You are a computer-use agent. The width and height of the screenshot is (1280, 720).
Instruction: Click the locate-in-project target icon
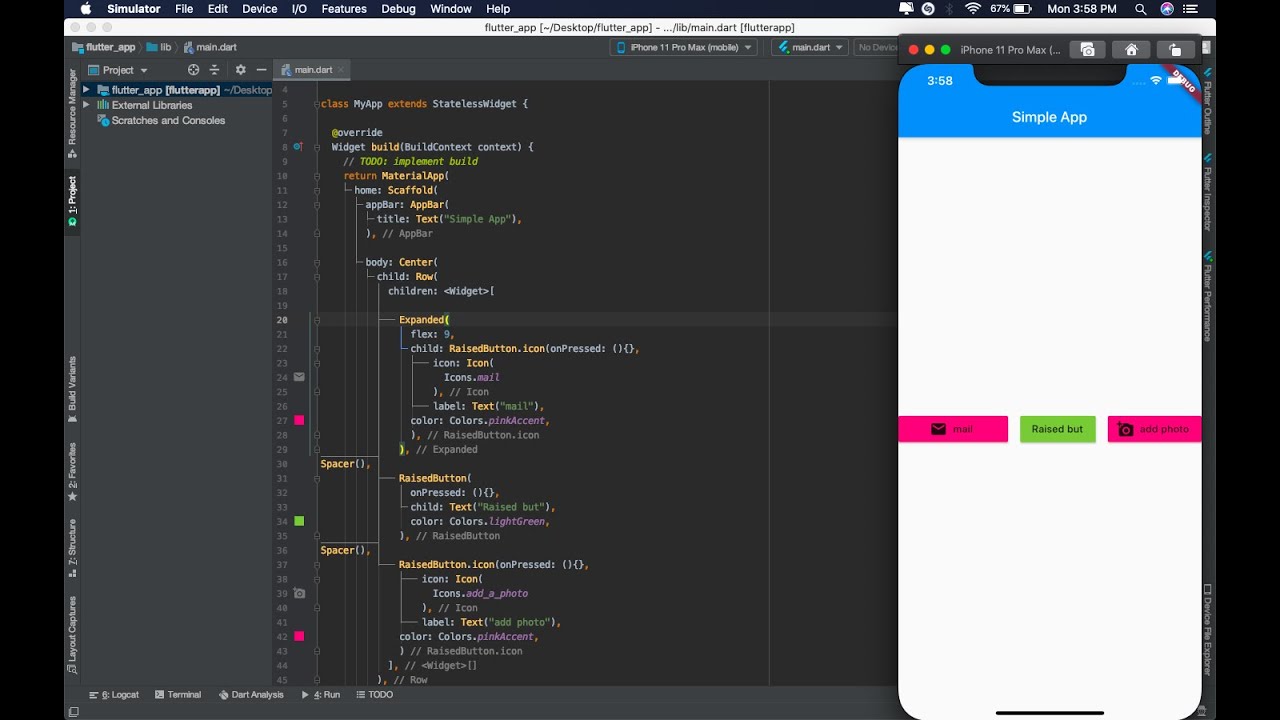click(193, 70)
